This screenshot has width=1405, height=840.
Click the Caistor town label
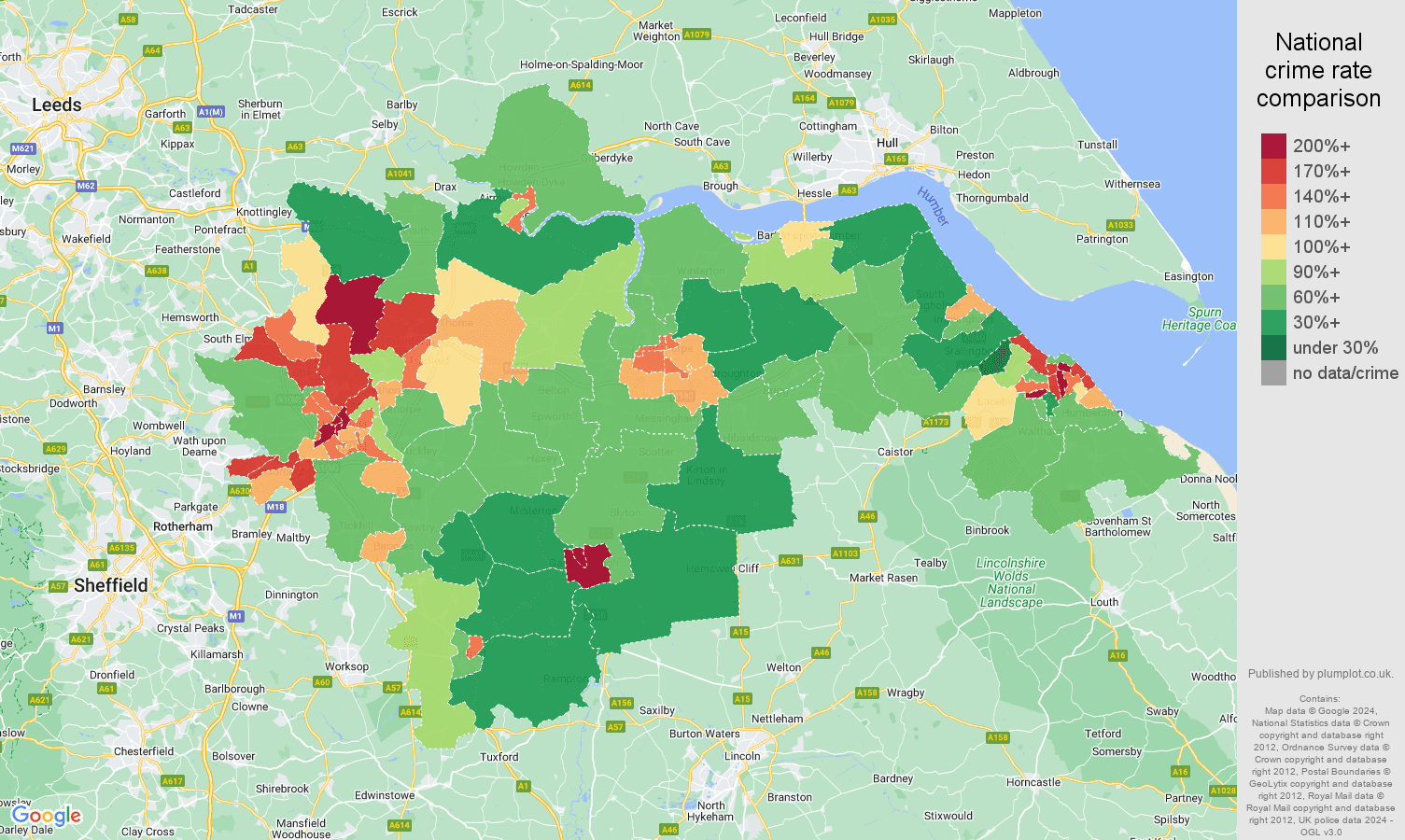coord(895,452)
